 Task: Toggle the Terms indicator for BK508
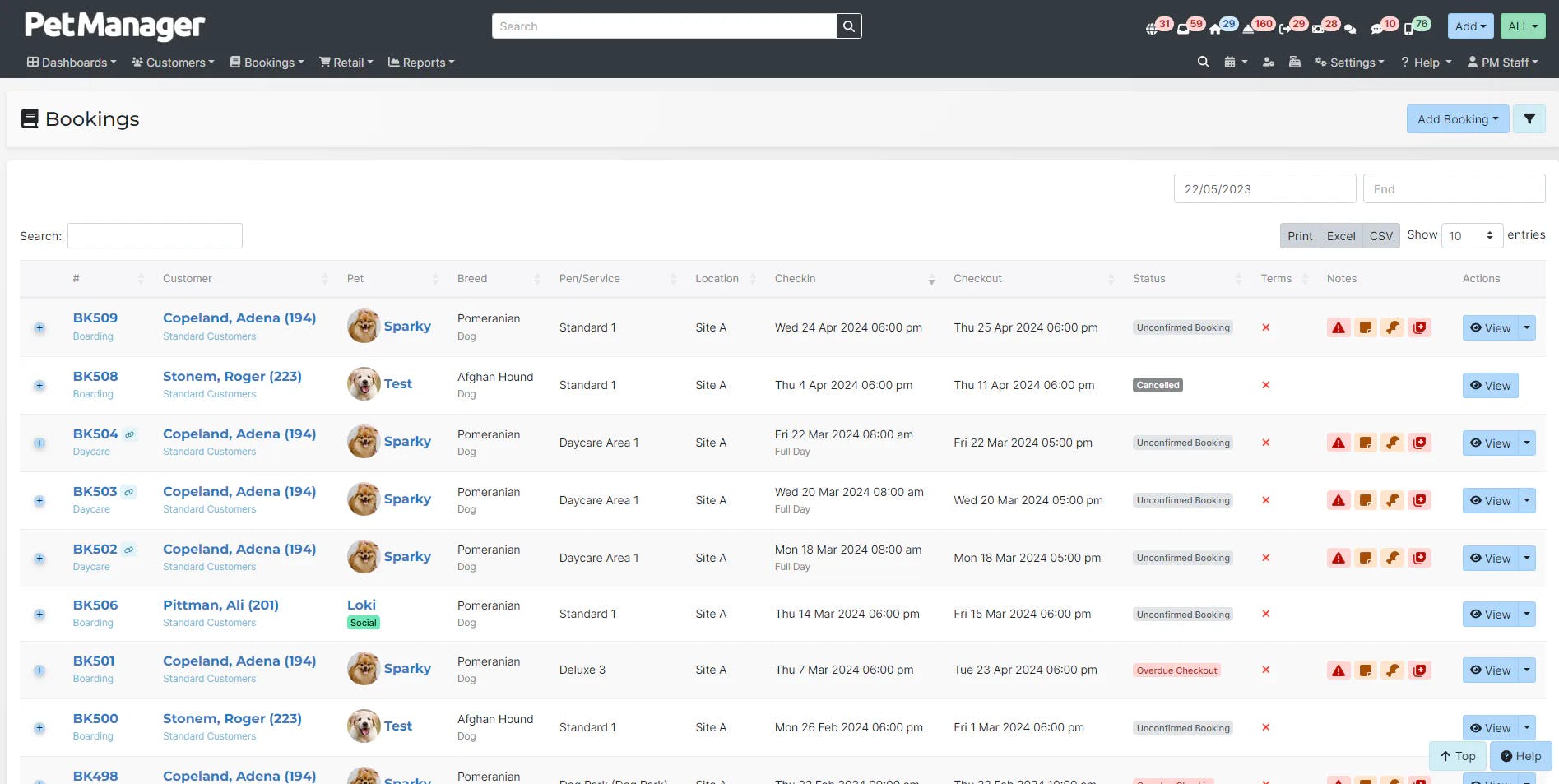(x=1266, y=385)
